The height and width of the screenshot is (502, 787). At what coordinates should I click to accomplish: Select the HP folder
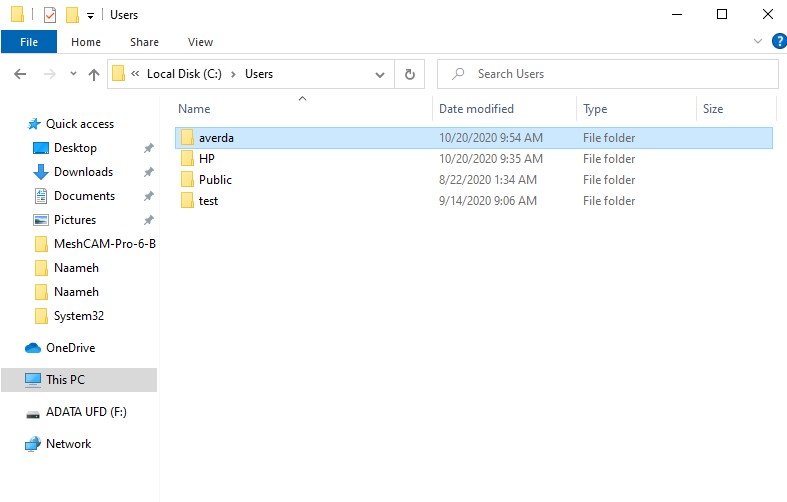[x=474, y=159]
